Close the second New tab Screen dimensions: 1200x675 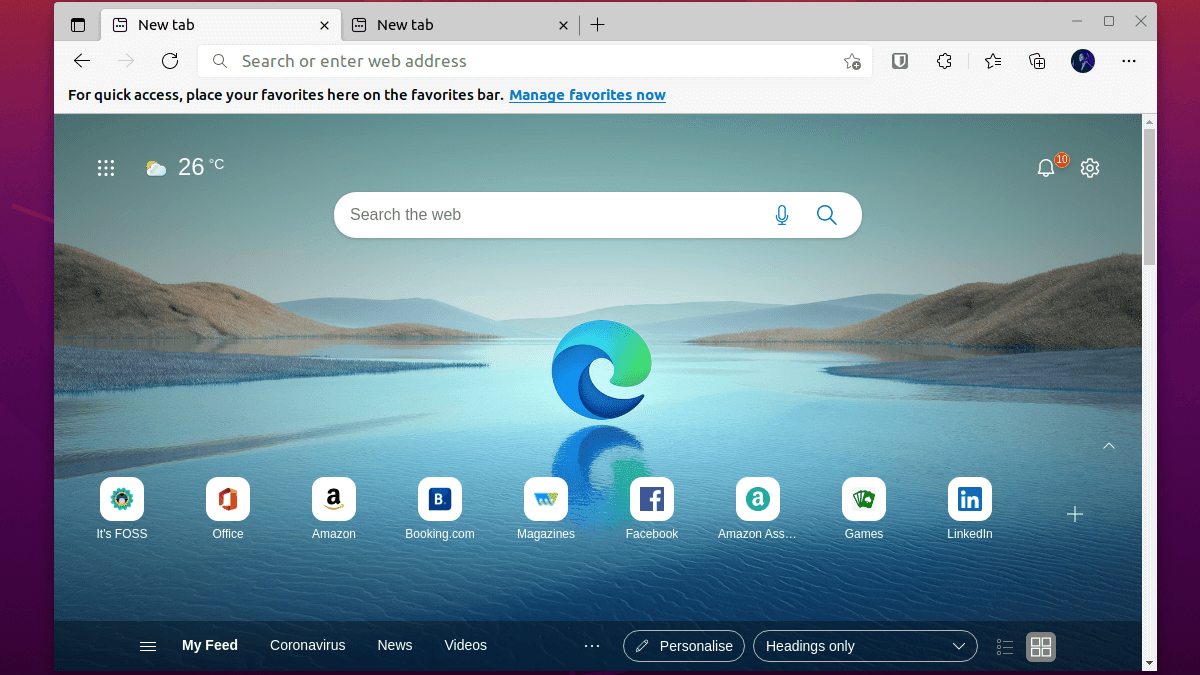563,25
